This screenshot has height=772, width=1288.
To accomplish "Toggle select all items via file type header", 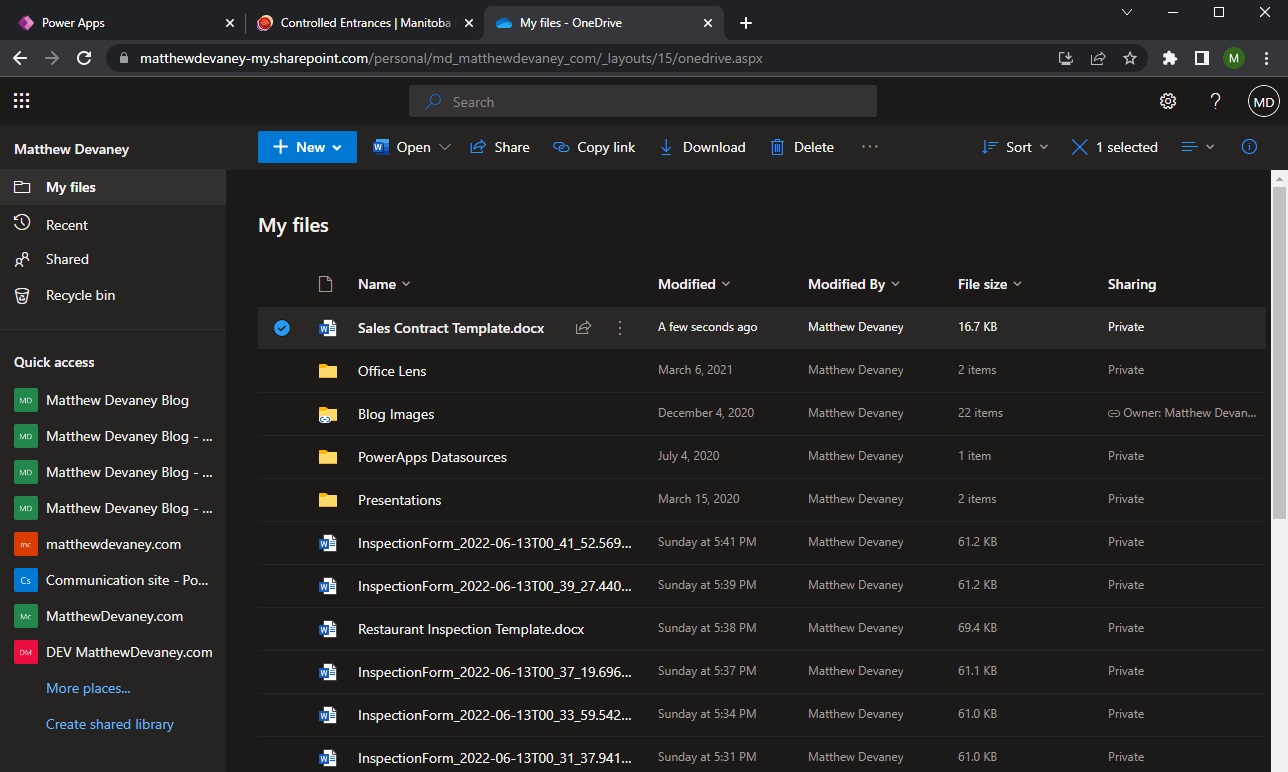I will (x=325, y=284).
